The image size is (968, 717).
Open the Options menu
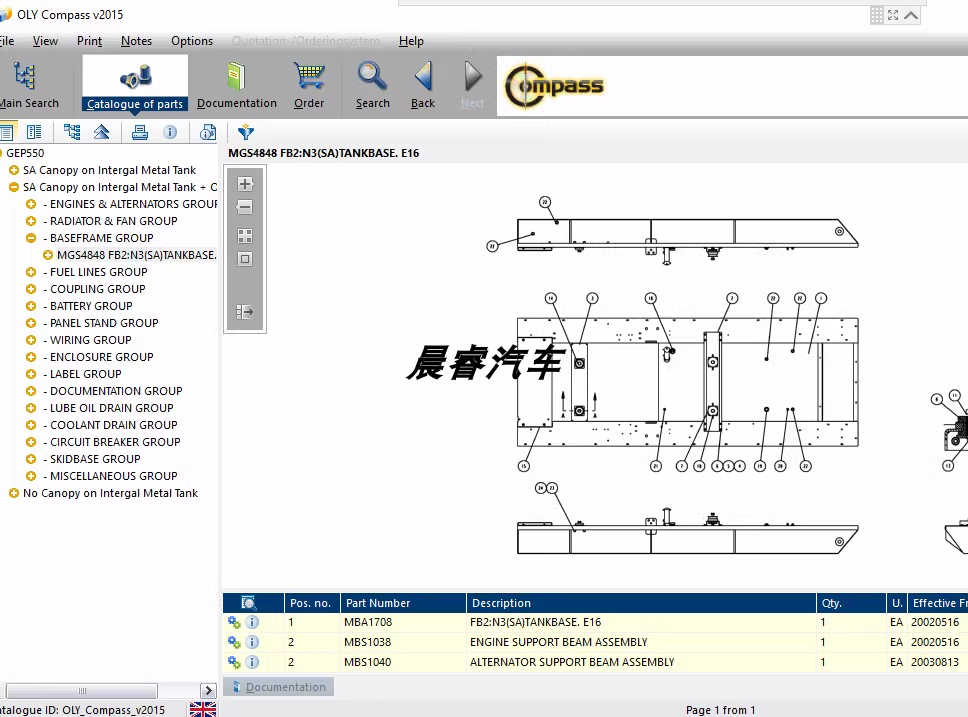pyautogui.click(x=192, y=41)
